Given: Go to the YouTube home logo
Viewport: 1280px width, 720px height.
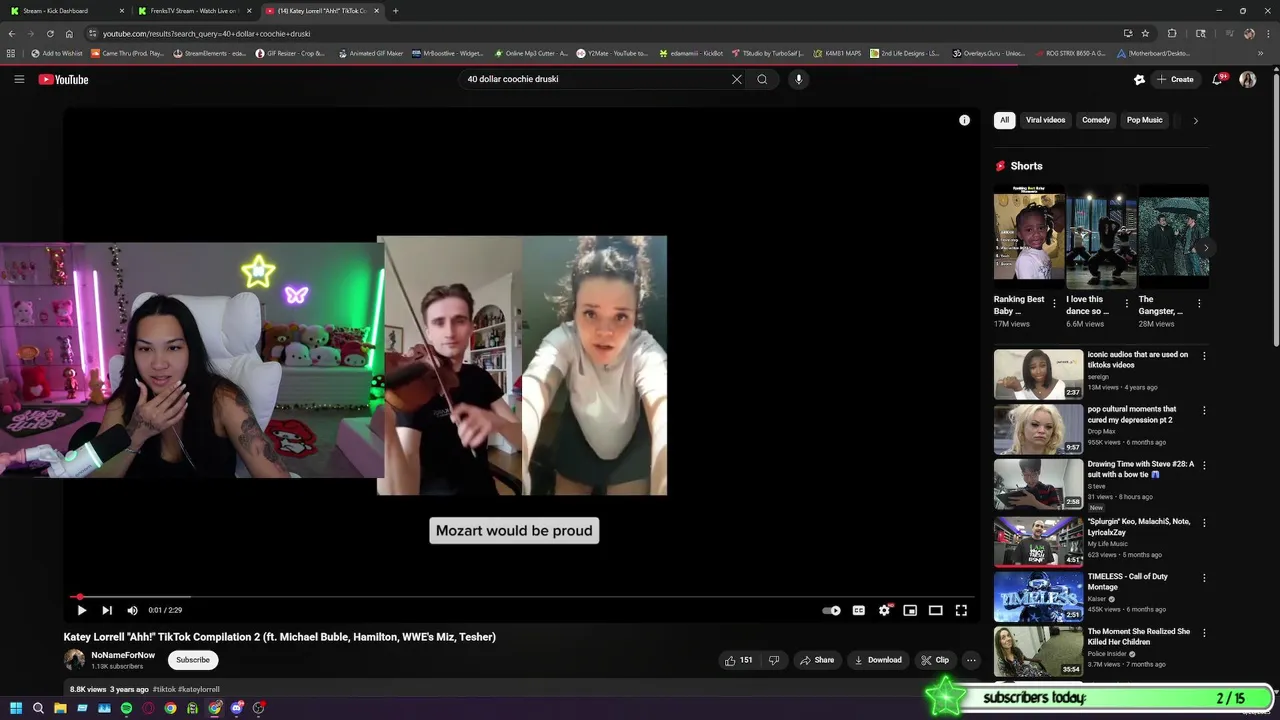Looking at the screenshot, I should [64, 79].
